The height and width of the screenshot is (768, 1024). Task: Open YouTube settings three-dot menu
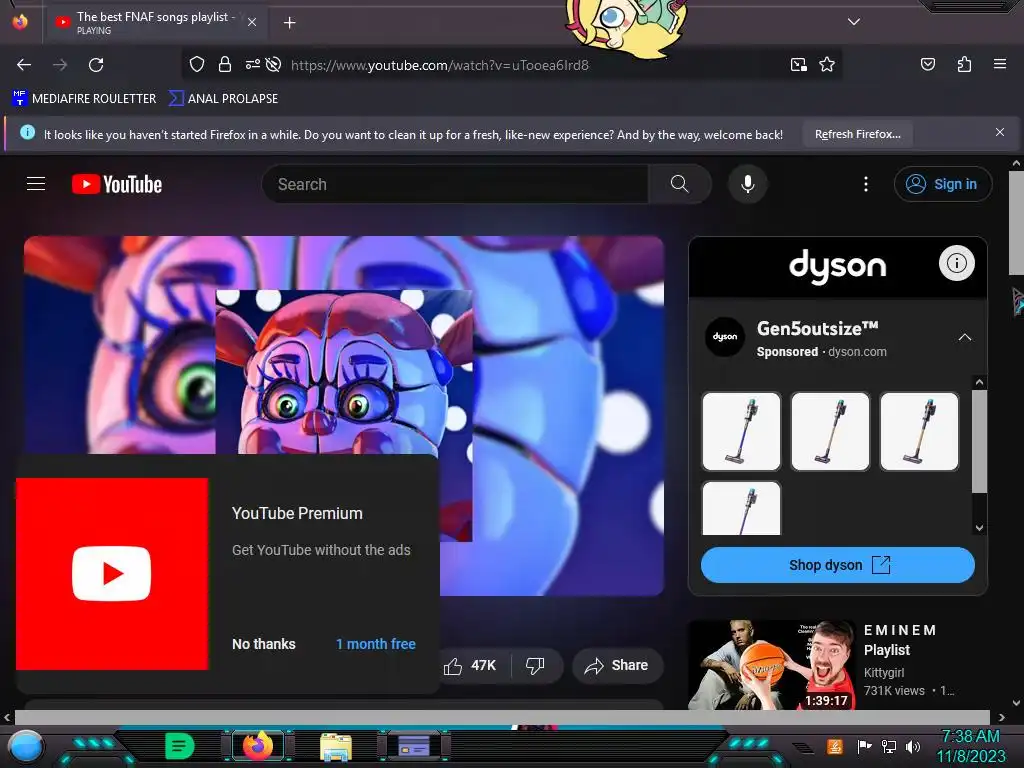pos(866,184)
